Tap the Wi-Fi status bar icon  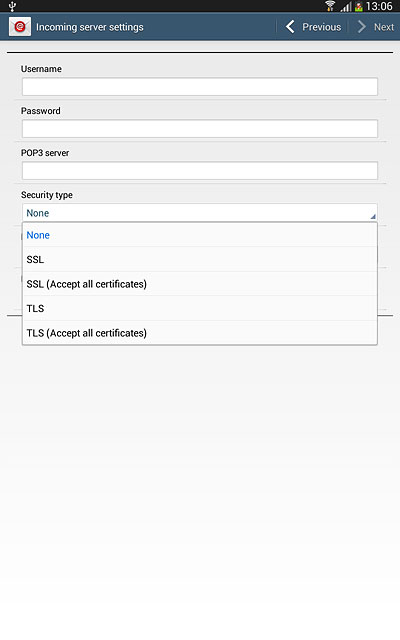point(330,6)
